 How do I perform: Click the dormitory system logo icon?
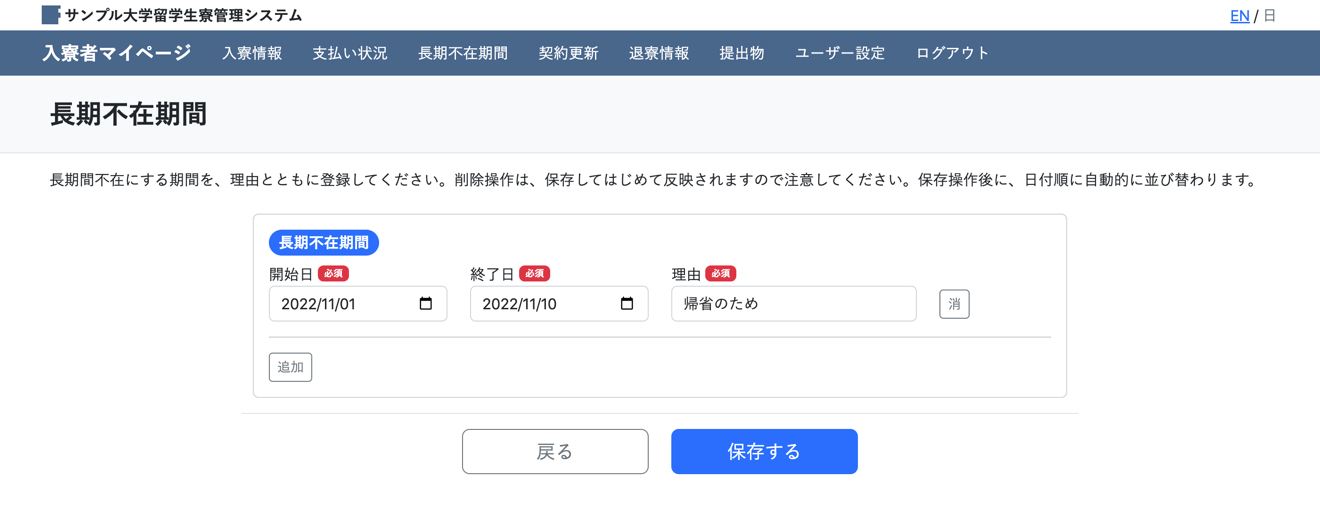point(51,15)
